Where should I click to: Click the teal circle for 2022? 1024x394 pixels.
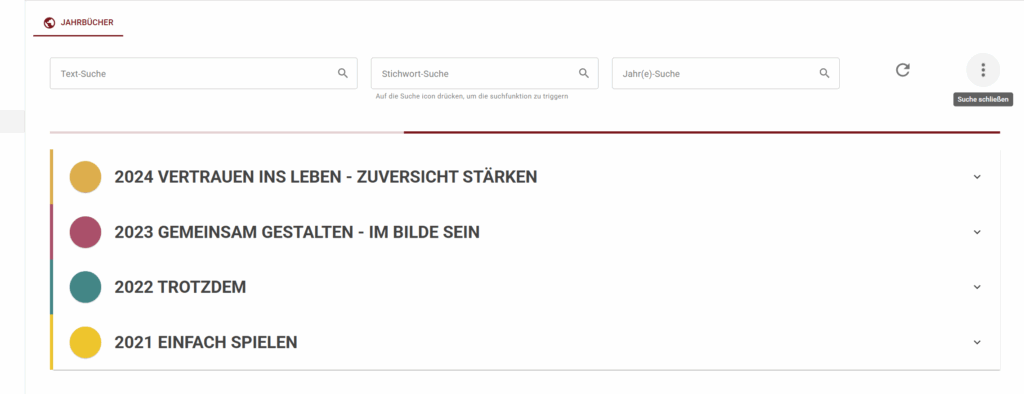click(86, 287)
